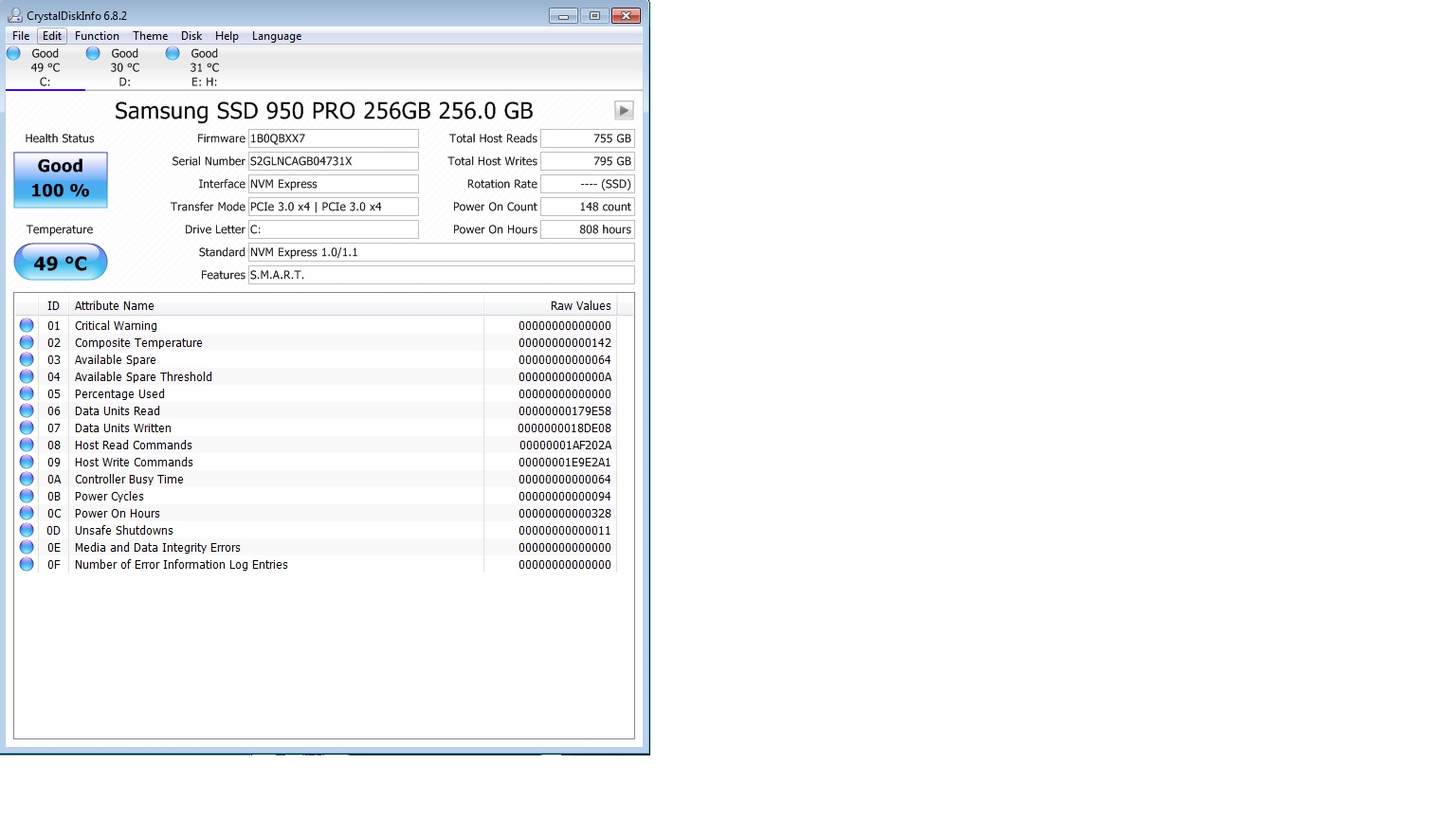Image resolution: width=1456 pixels, height=819 pixels.
Task: Open the Help menu
Action: [x=227, y=36]
